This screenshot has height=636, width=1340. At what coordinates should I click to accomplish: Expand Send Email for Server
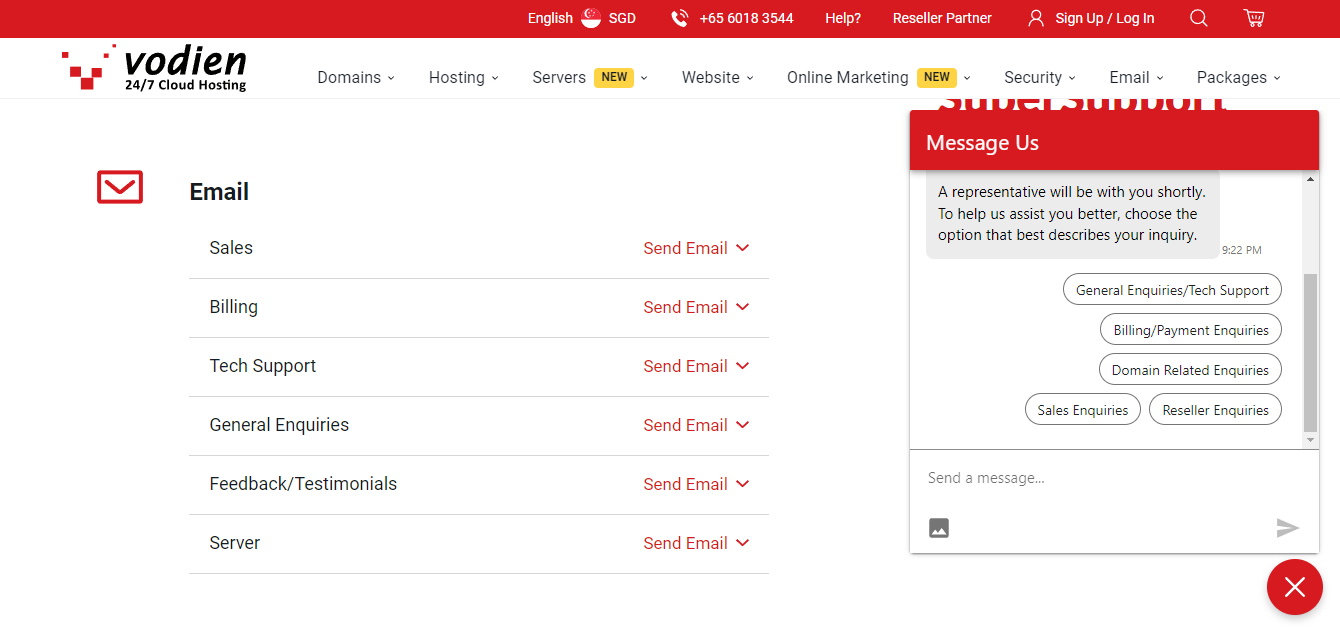coord(696,543)
